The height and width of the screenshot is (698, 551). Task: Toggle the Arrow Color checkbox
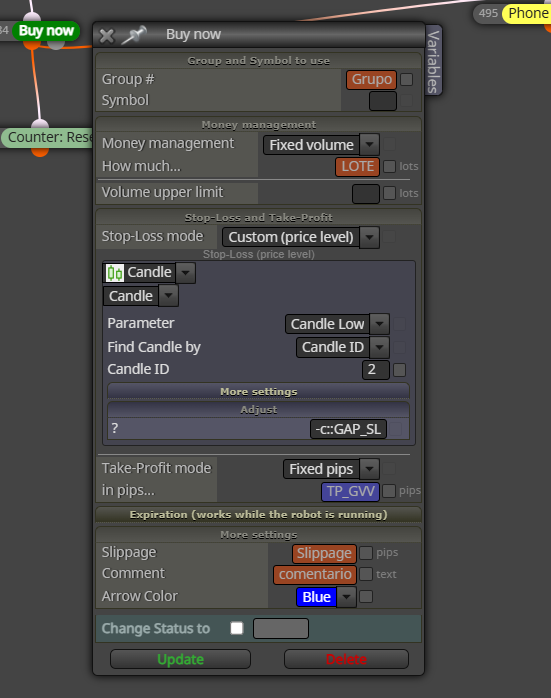coord(366,597)
